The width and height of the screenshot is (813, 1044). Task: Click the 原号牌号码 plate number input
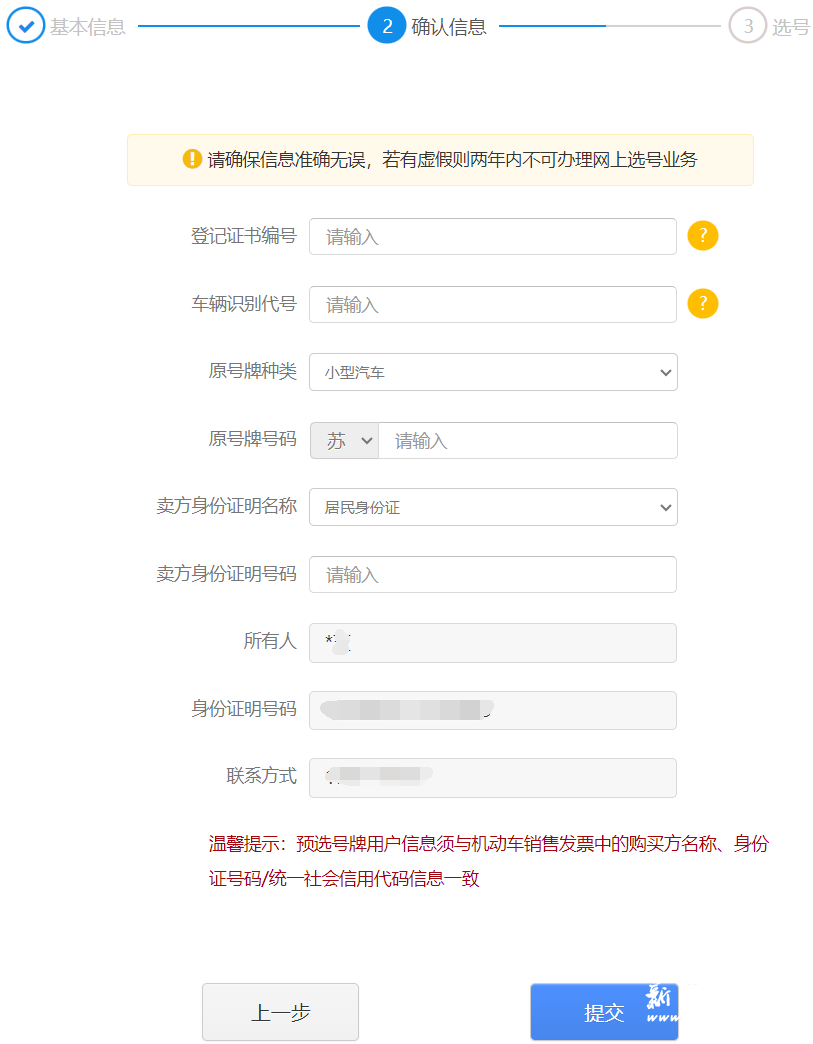point(528,440)
